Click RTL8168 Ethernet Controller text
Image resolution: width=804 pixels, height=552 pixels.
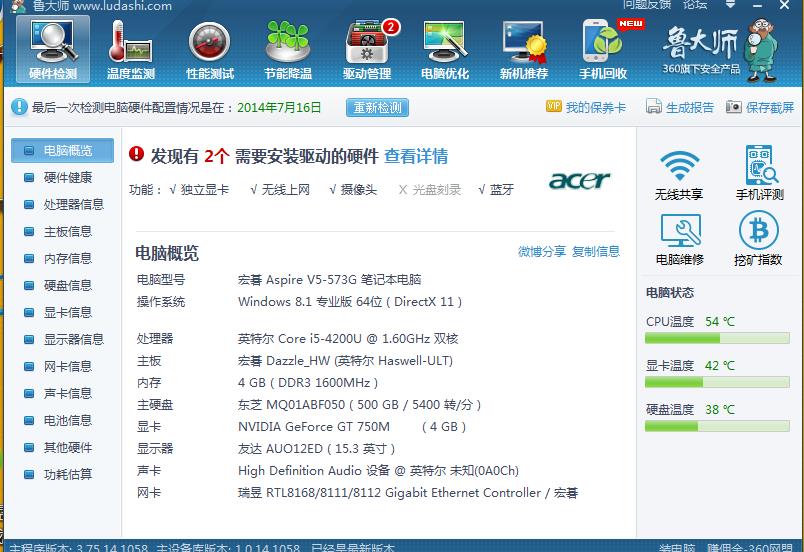click(408, 493)
